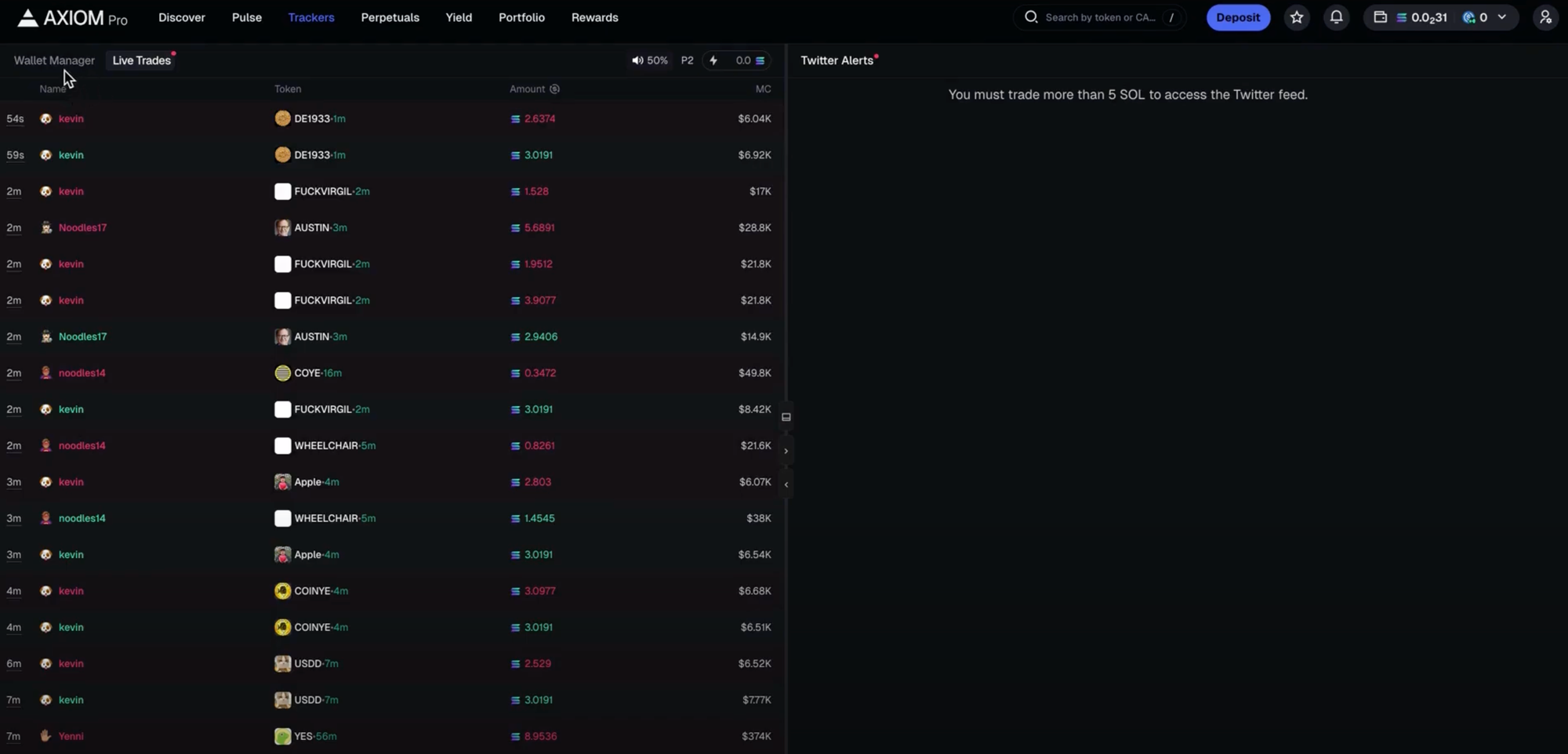Switch to the Live Trades tab
The height and width of the screenshot is (754, 1568).
(141, 60)
